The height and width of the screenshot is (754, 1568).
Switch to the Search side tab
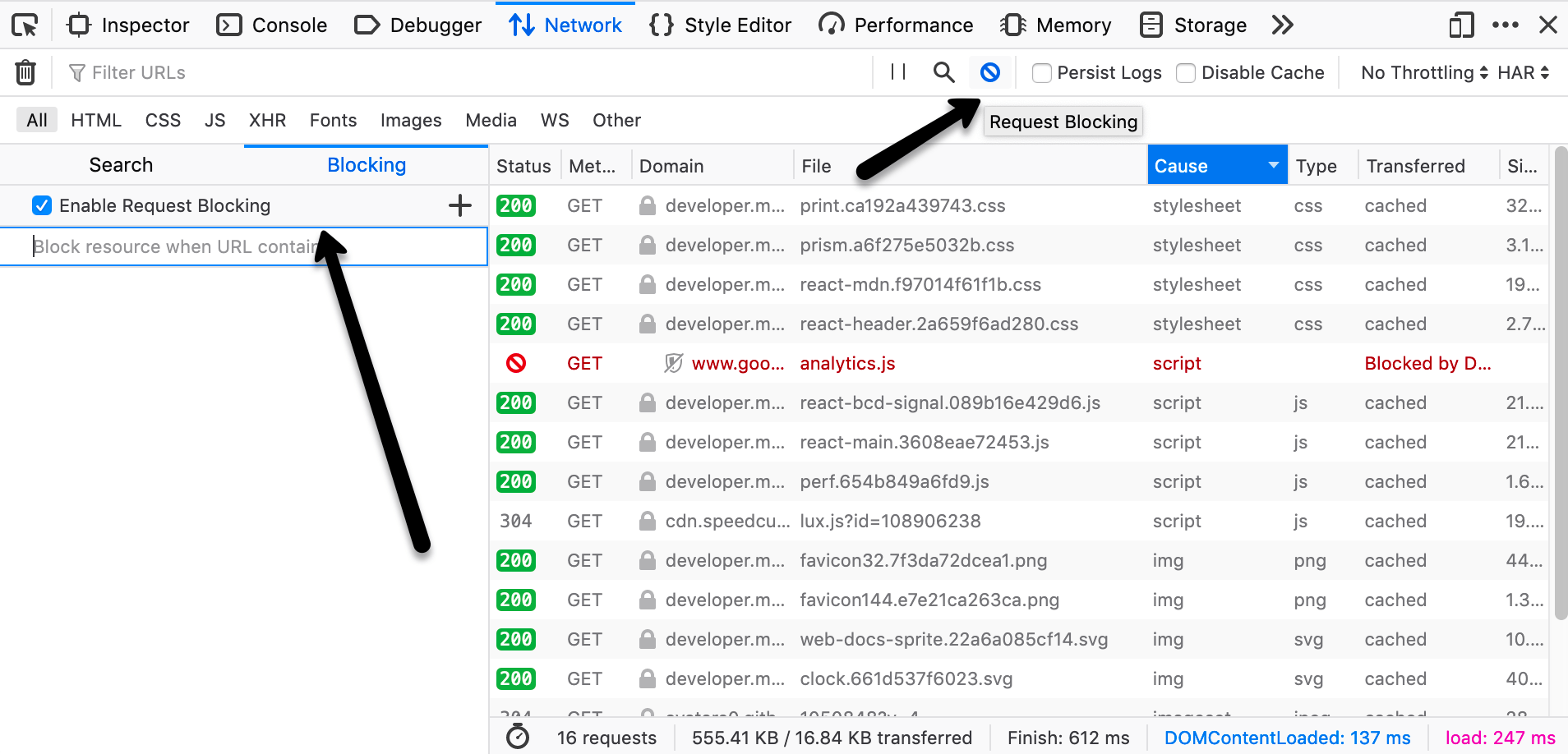pyautogui.click(x=122, y=165)
